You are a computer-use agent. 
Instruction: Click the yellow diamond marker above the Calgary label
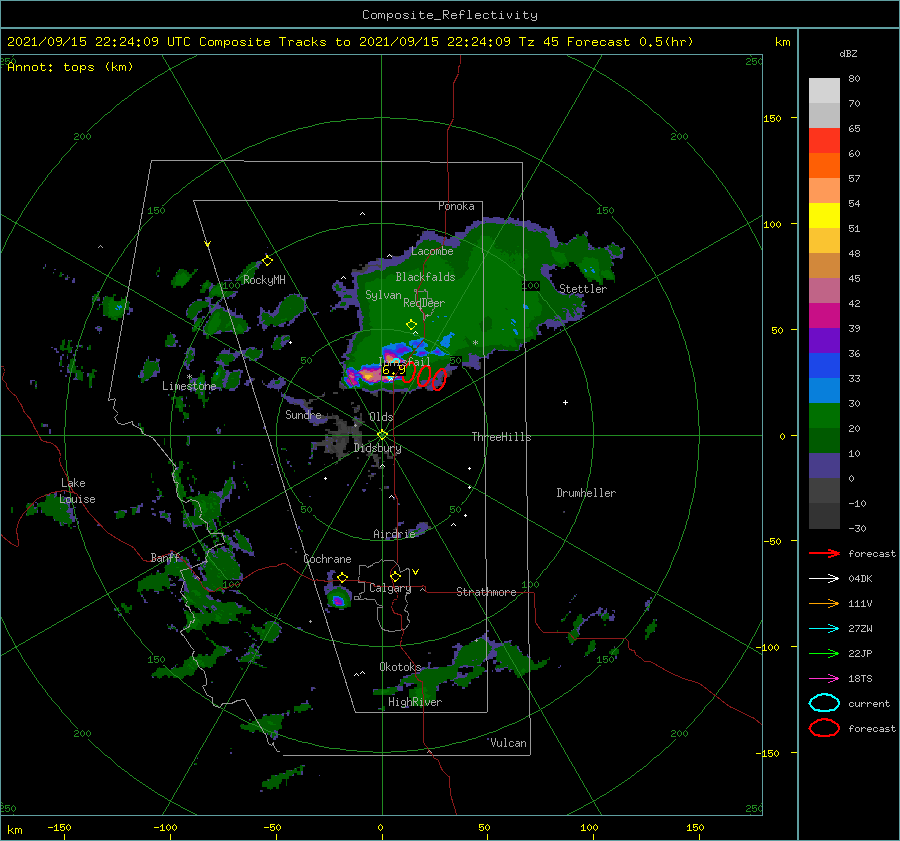pos(395,576)
